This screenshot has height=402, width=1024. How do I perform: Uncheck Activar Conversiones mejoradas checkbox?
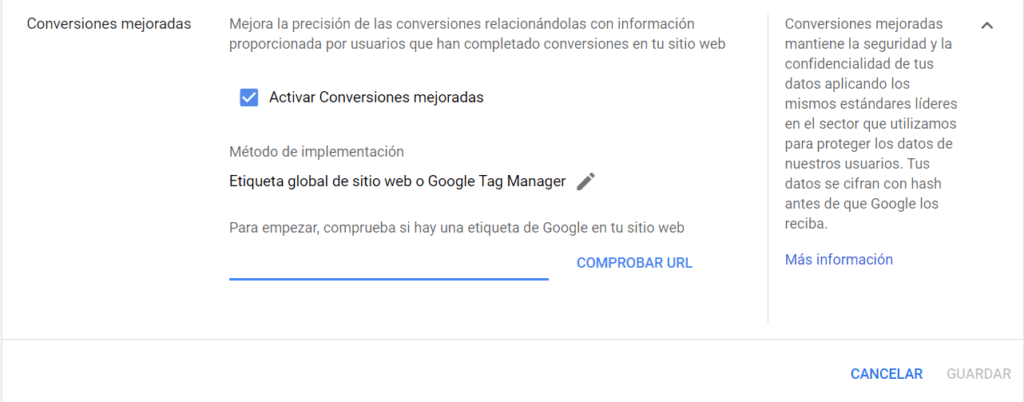[x=249, y=98]
